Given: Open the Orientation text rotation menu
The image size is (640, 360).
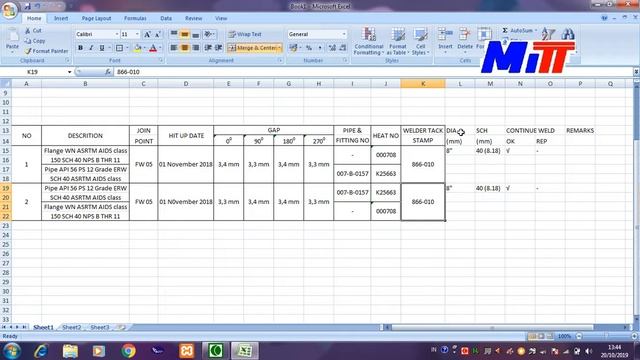Looking at the screenshot, I should coord(209,34).
